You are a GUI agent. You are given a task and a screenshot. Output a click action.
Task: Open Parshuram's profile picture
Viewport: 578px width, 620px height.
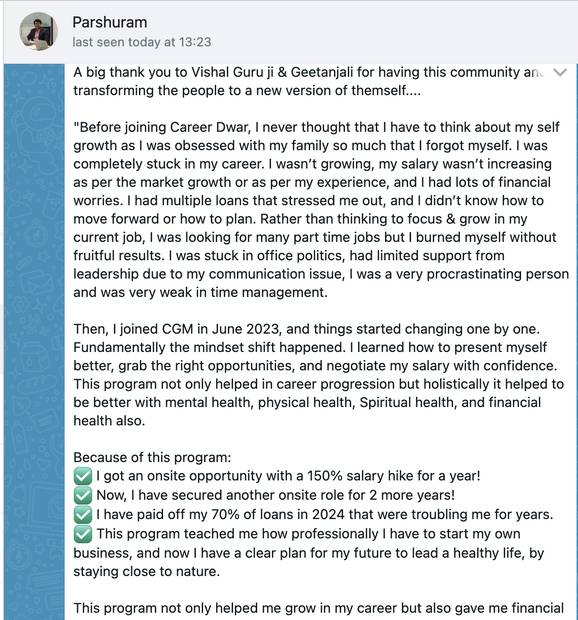[38, 31]
